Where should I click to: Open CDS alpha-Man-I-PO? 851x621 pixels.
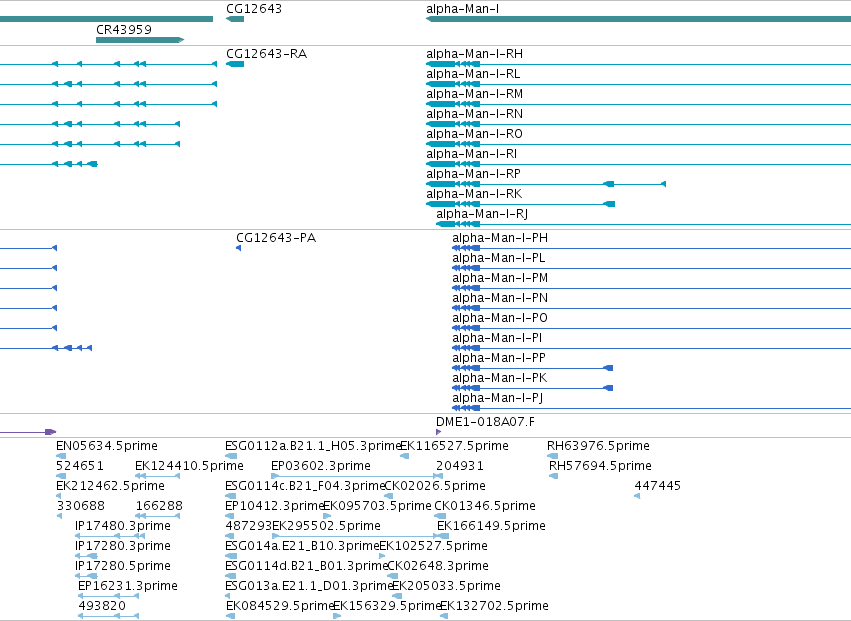[x=651, y=328]
